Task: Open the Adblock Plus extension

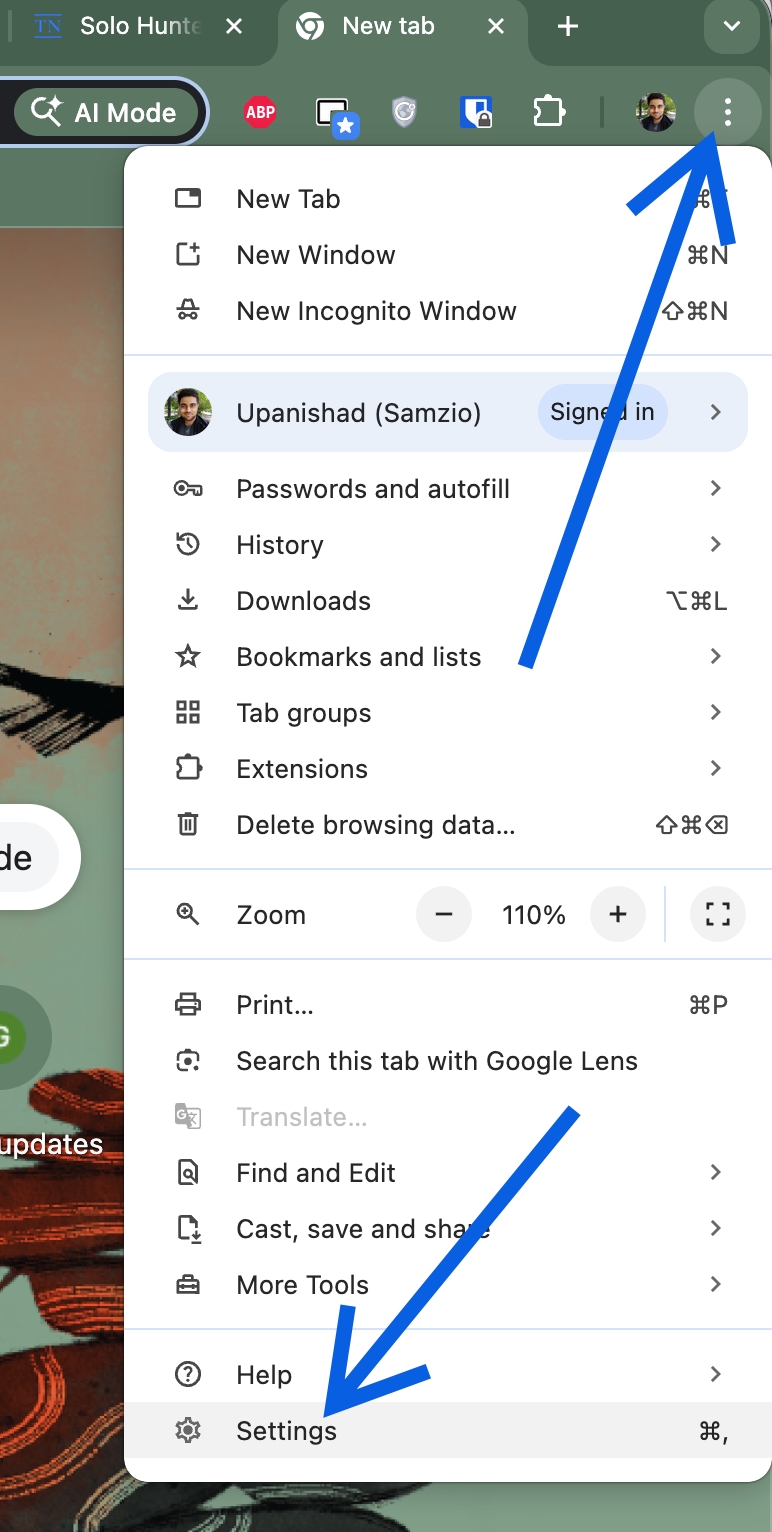Action: coord(260,111)
